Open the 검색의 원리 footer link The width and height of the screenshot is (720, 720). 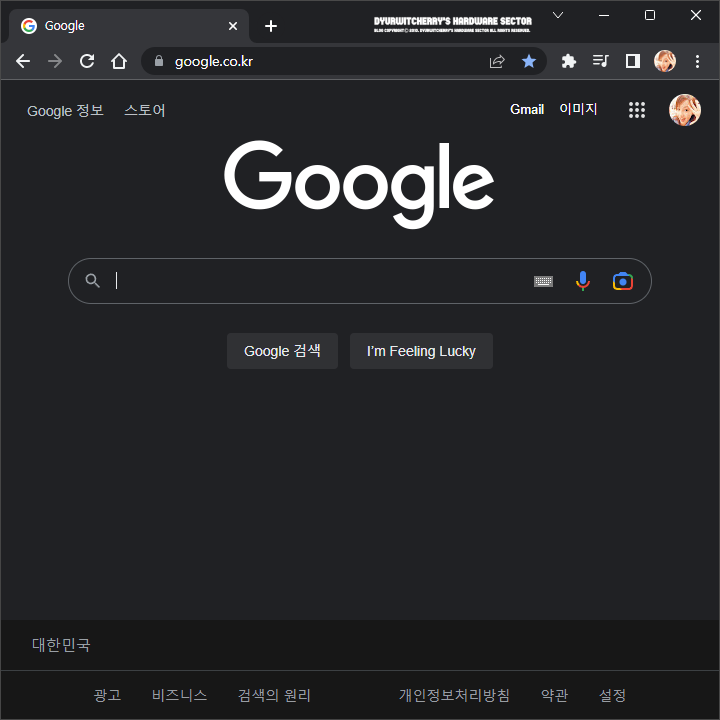pos(274,695)
